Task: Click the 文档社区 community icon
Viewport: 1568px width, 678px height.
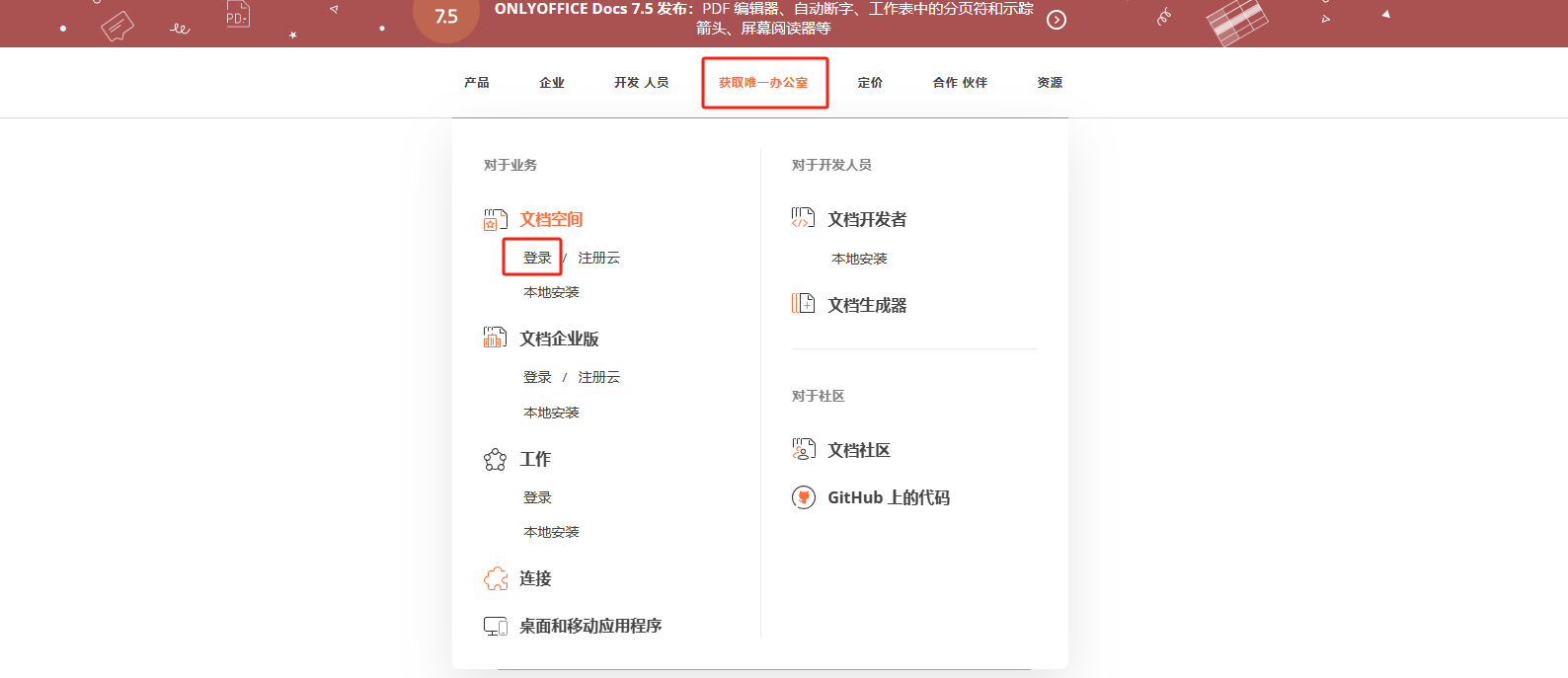Action: (x=803, y=449)
